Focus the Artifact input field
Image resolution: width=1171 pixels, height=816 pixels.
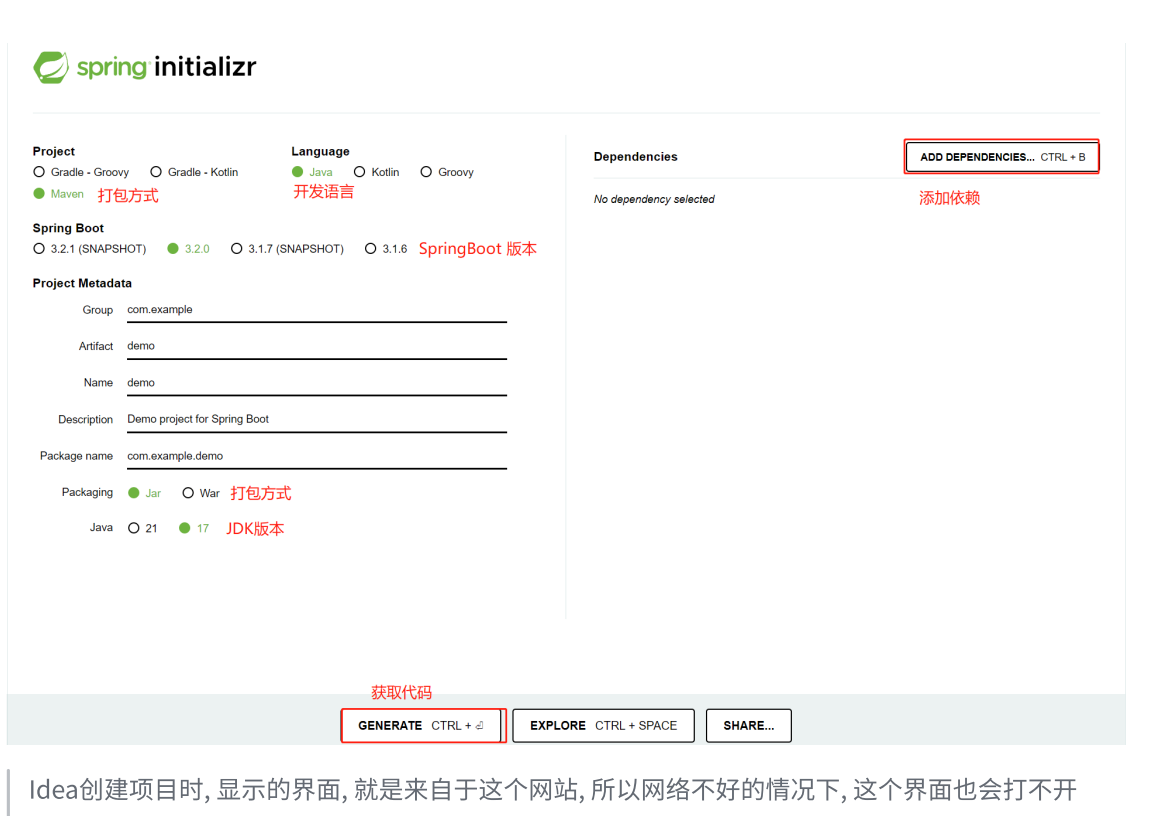click(317, 346)
